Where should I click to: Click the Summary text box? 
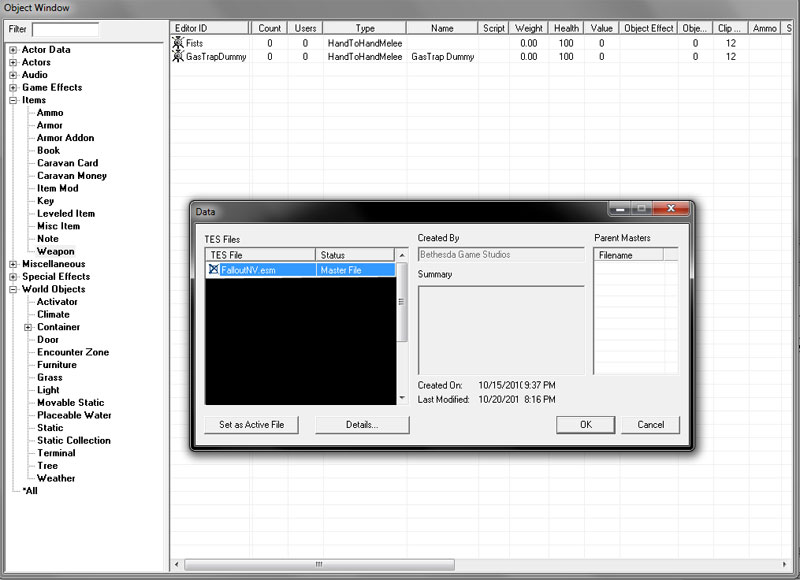(501, 330)
